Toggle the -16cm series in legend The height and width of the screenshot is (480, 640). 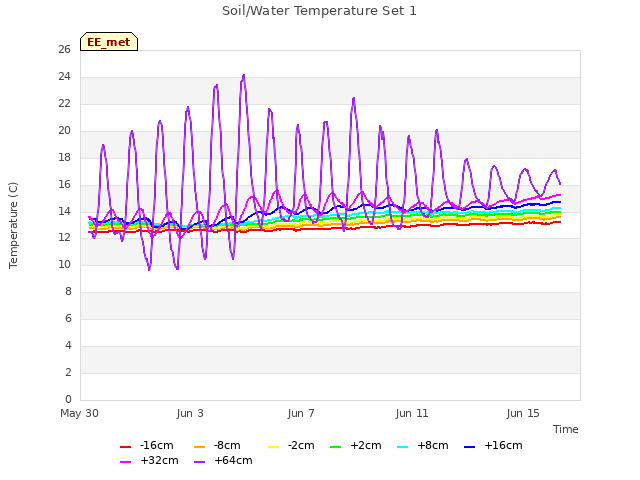pyautogui.click(x=147, y=445)
